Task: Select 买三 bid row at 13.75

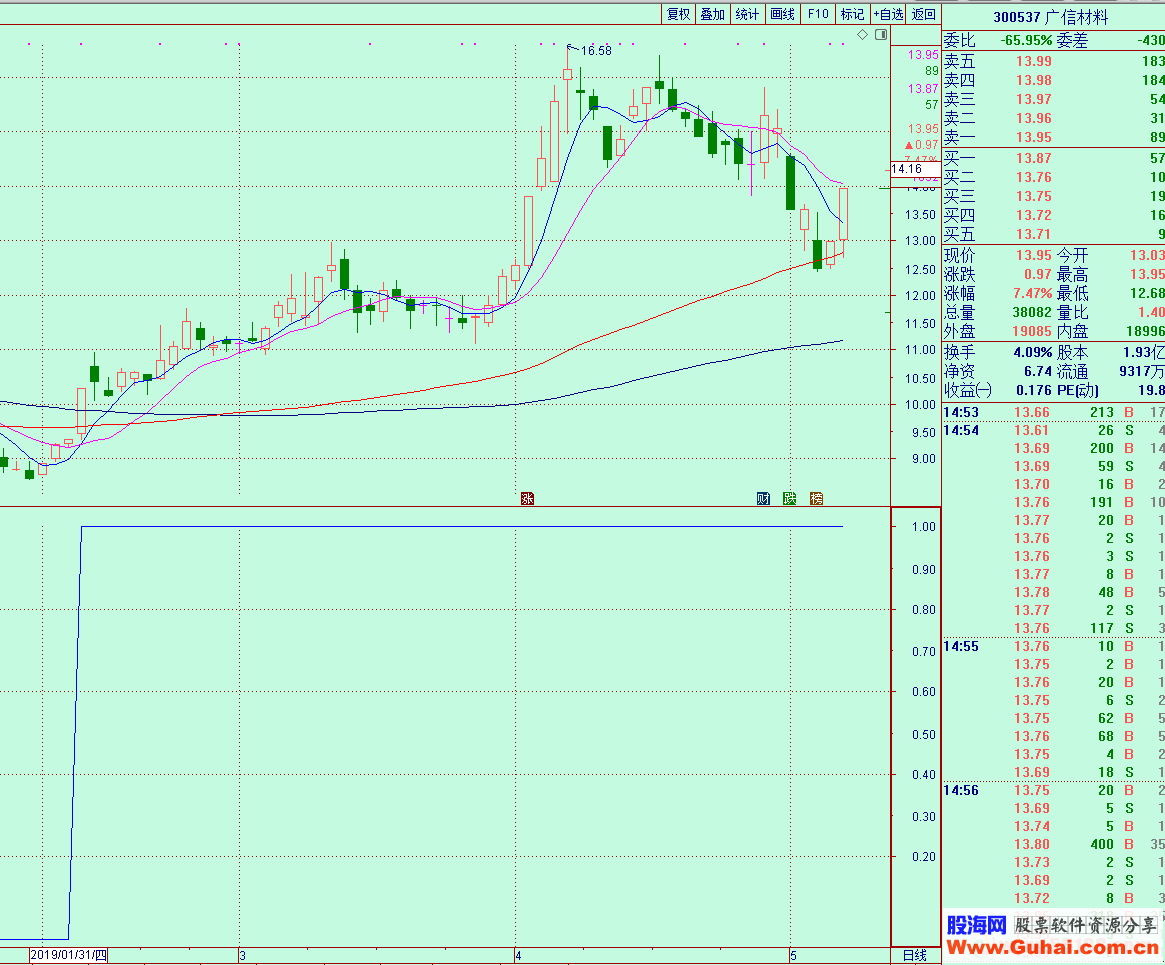Action: 1054,196
